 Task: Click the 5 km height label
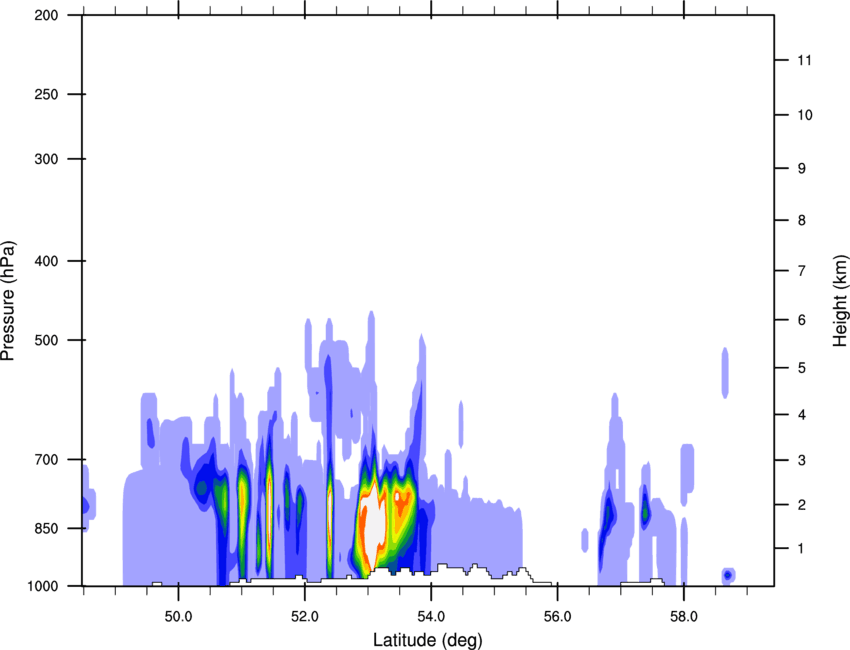(802, 368)
